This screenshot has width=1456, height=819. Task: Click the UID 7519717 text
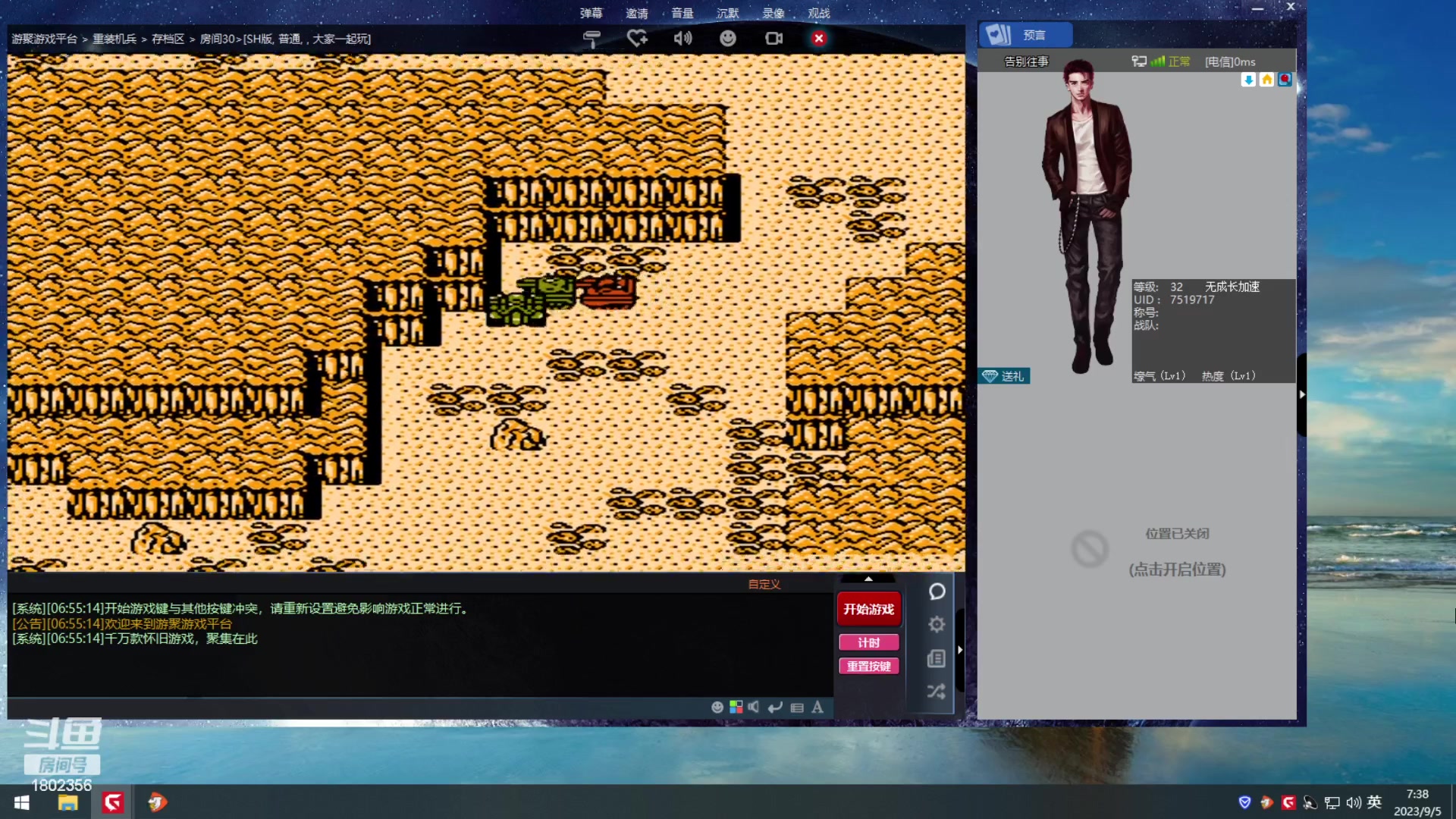(x=1174, y=300)
